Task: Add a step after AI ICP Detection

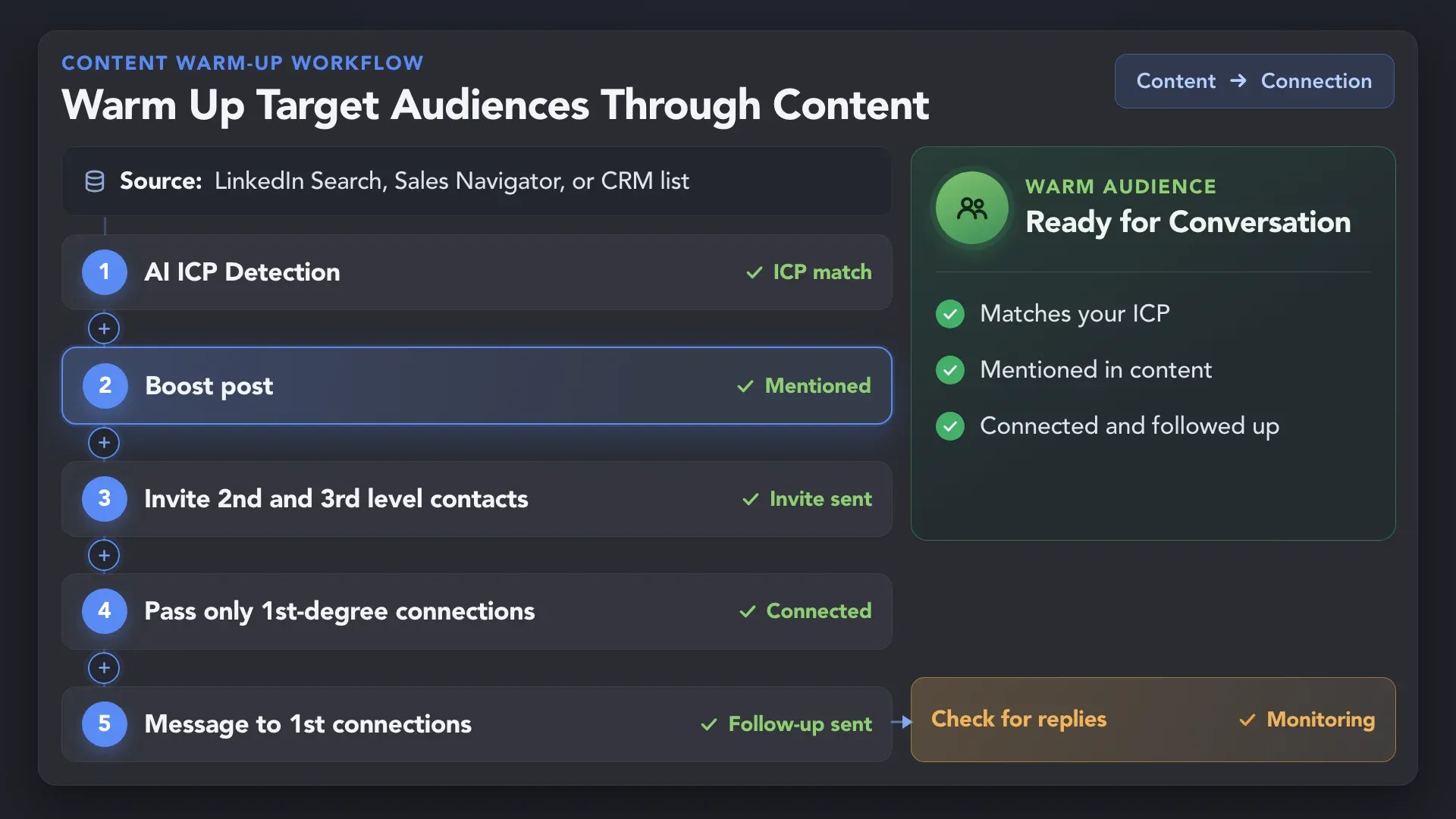Action: [x=104, y=328]
